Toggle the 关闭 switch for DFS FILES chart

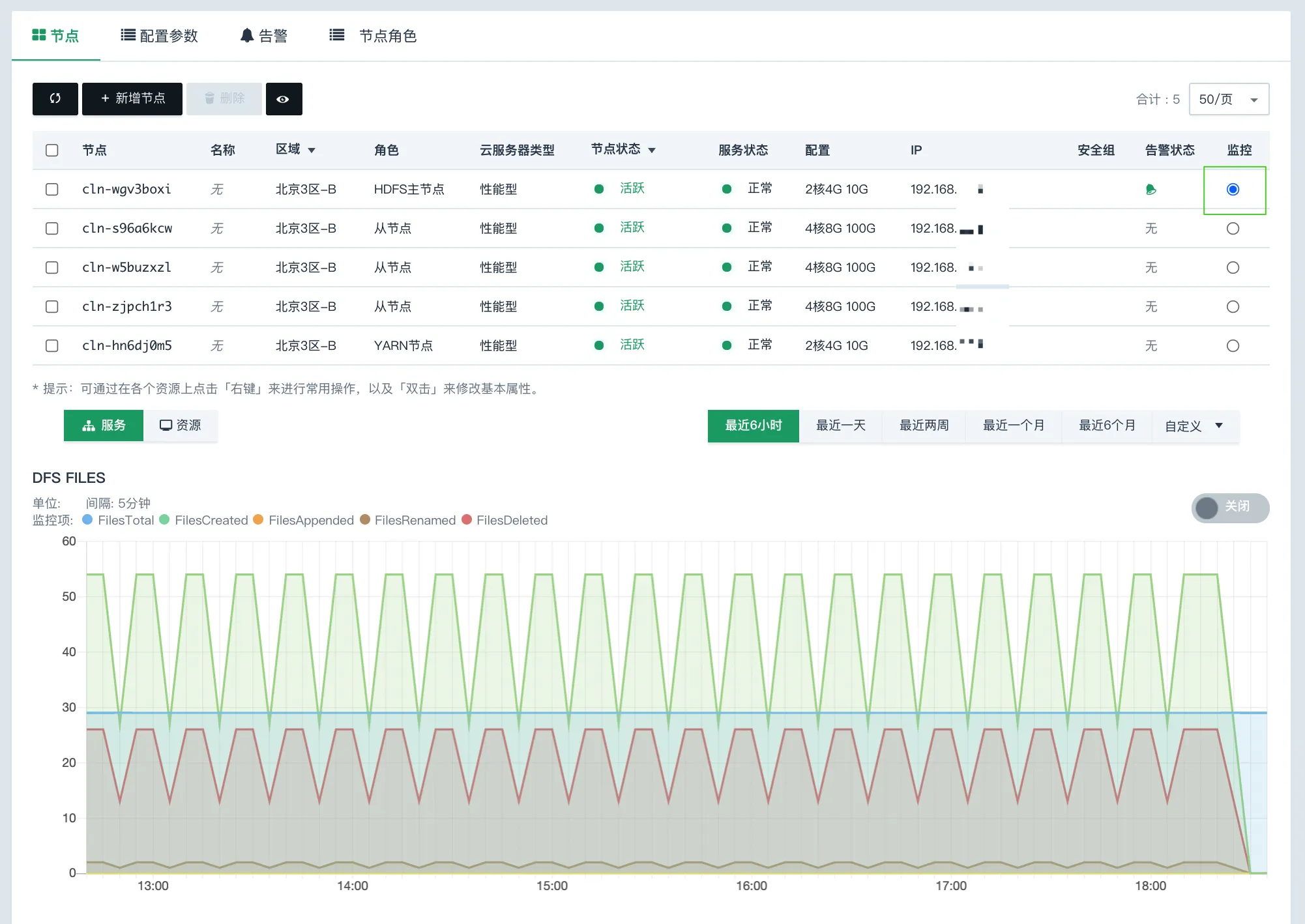[1229, 508]
